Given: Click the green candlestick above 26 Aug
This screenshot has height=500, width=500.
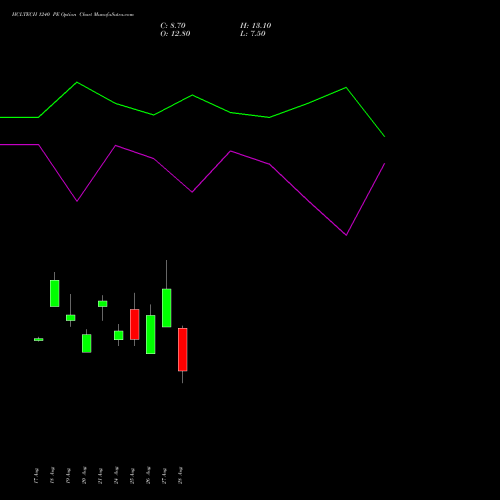Looking at the screenshot, I should pyautogui.click(x=151, y=334).
